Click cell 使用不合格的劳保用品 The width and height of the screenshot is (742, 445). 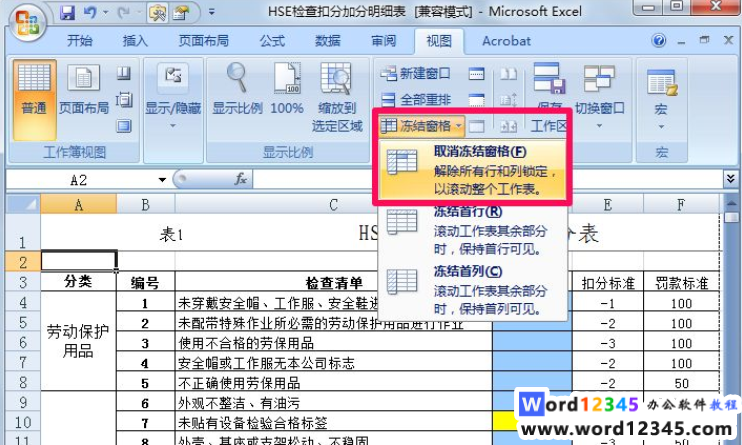pos(334,343)
